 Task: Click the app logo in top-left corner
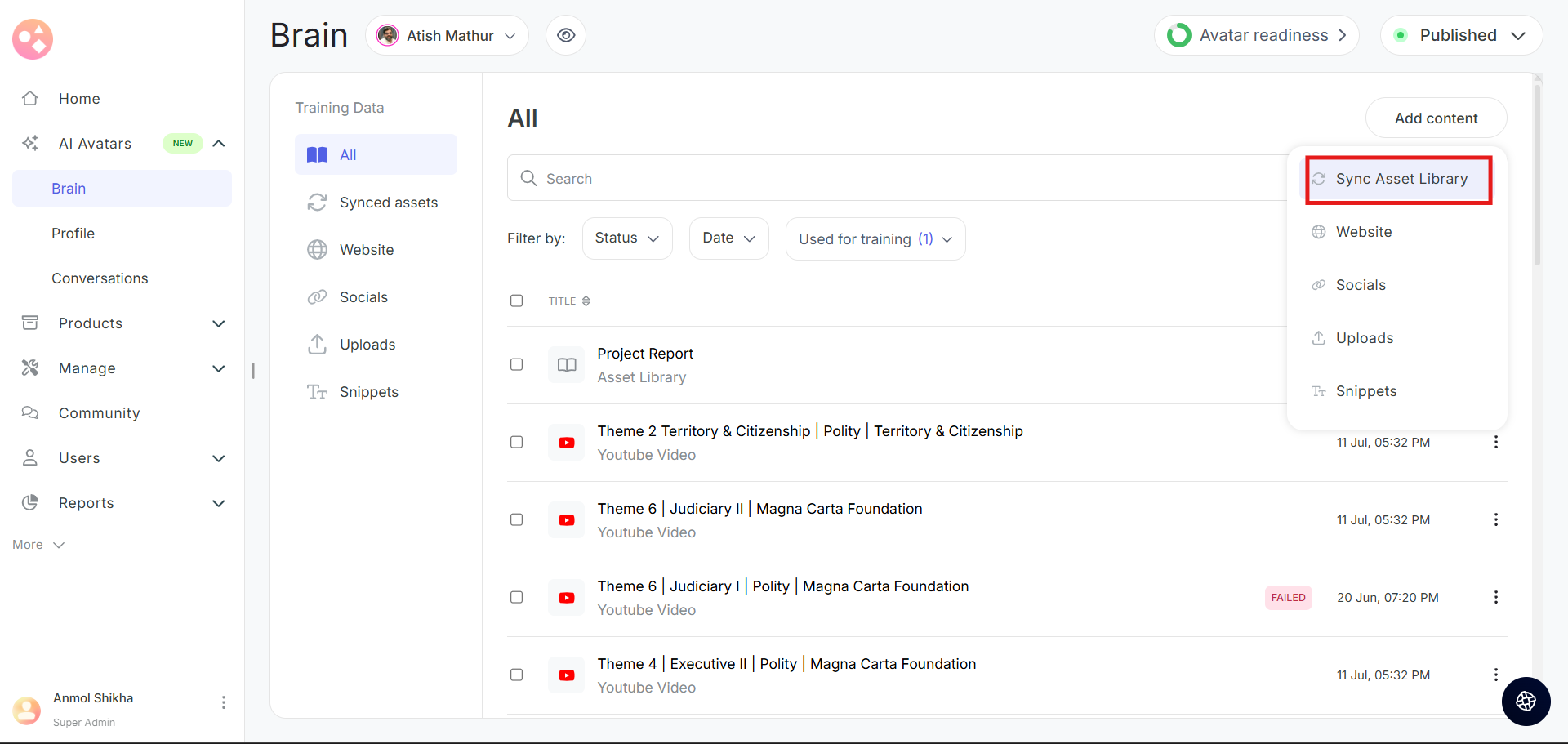click(x=33, y=39)
